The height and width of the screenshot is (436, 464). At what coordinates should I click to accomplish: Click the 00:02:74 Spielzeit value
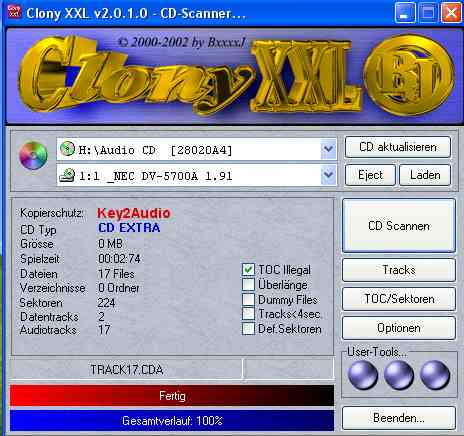[119, 259]
